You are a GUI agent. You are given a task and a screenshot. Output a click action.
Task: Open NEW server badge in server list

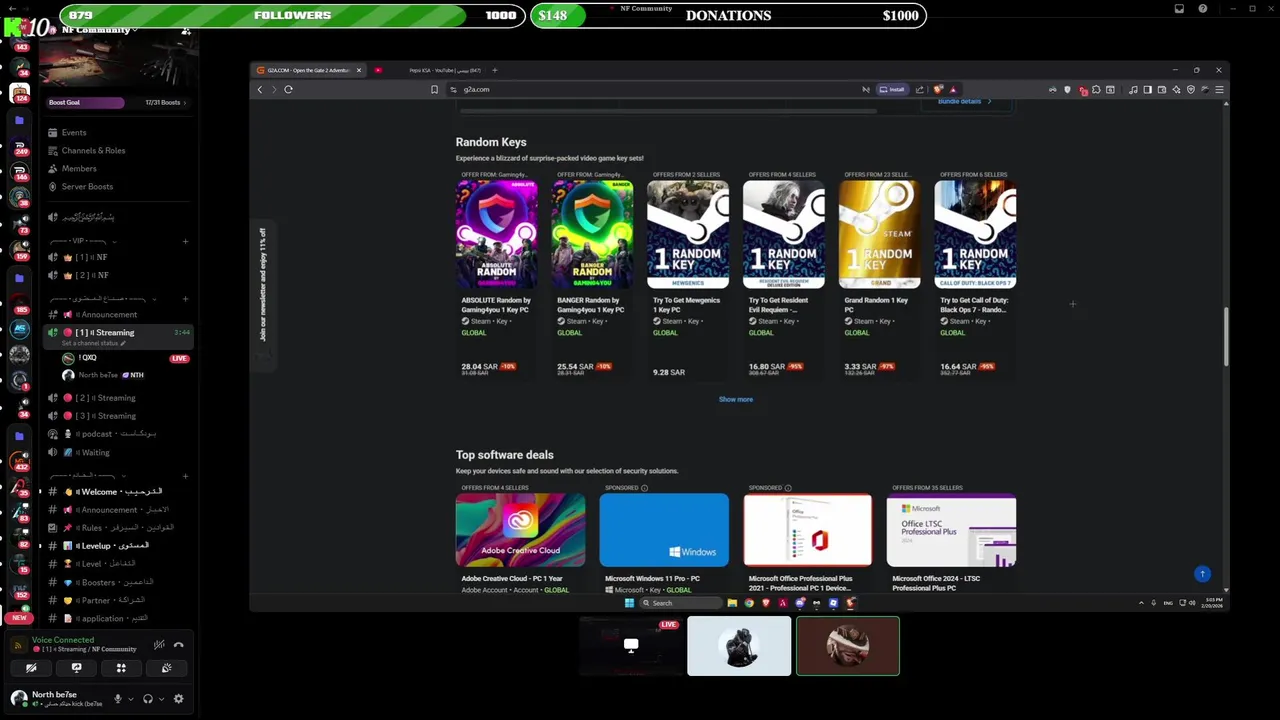coord(19,618)
